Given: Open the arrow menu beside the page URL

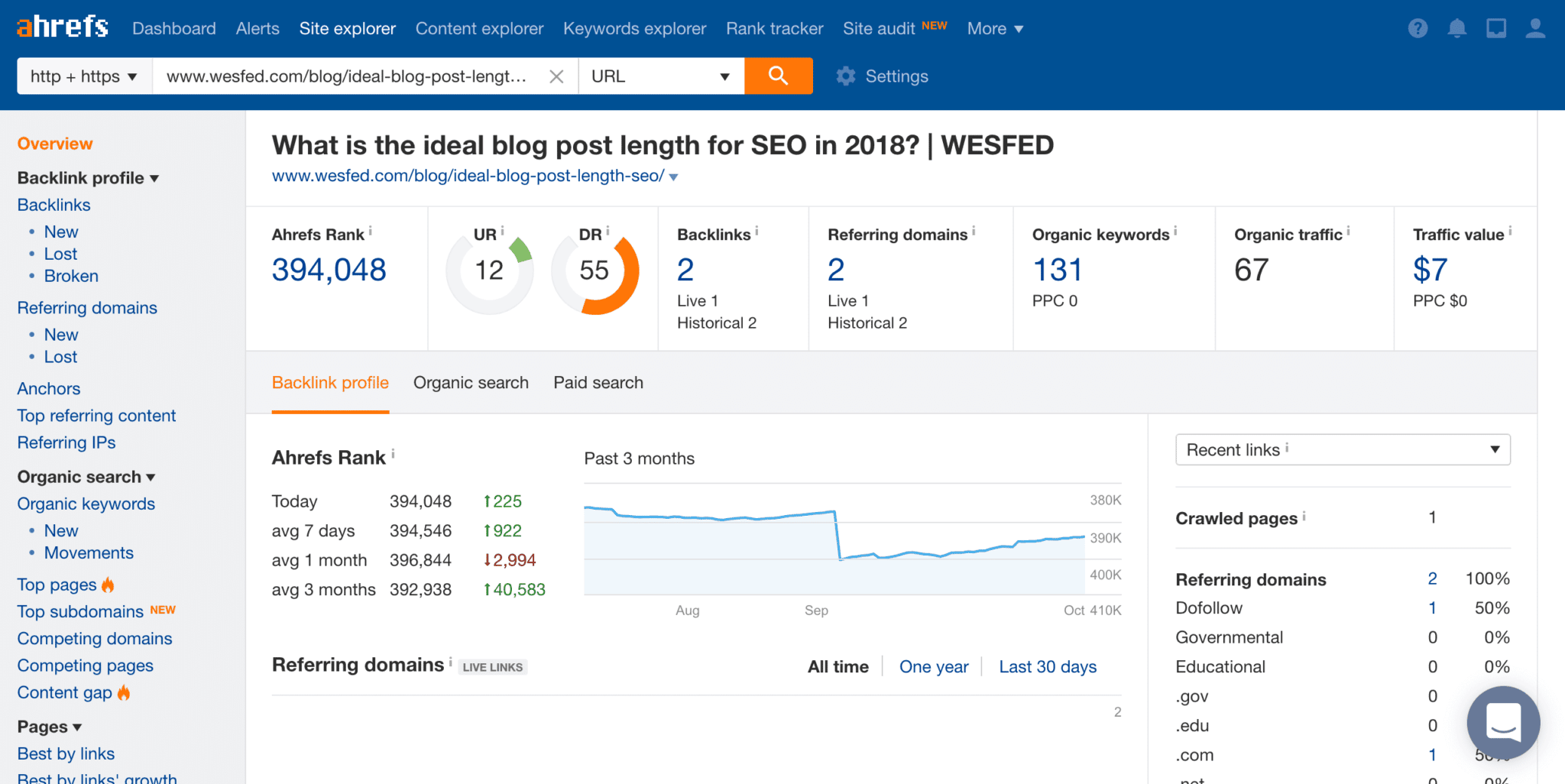Looking at the screenshot, I should click(673, 177).
